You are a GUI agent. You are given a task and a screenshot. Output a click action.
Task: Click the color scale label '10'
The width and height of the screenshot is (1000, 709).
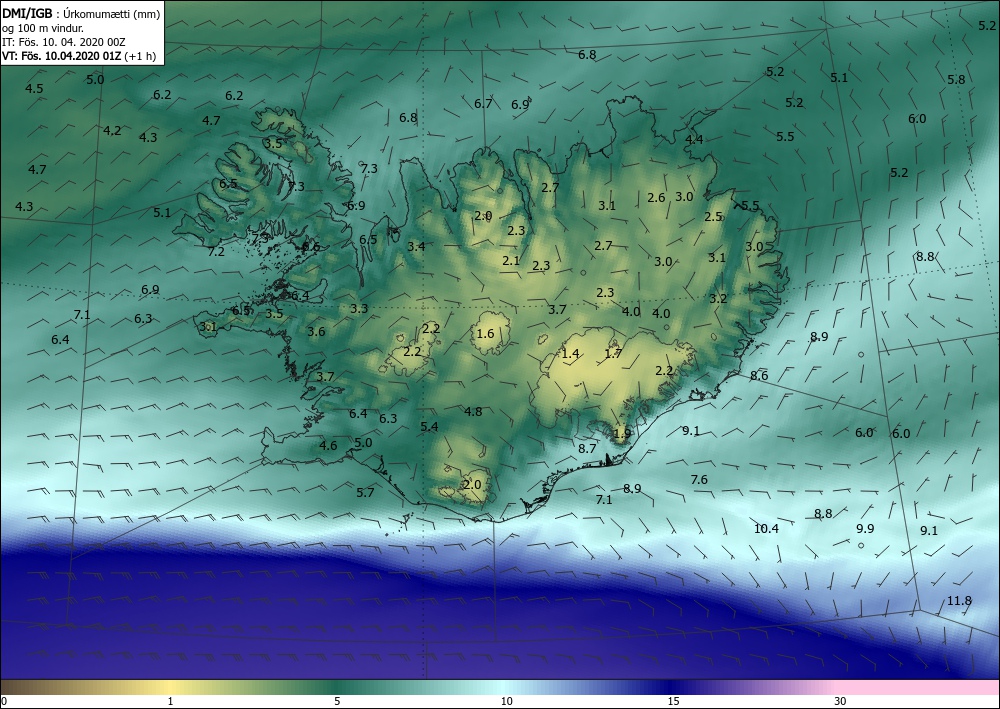pos(506,702)
